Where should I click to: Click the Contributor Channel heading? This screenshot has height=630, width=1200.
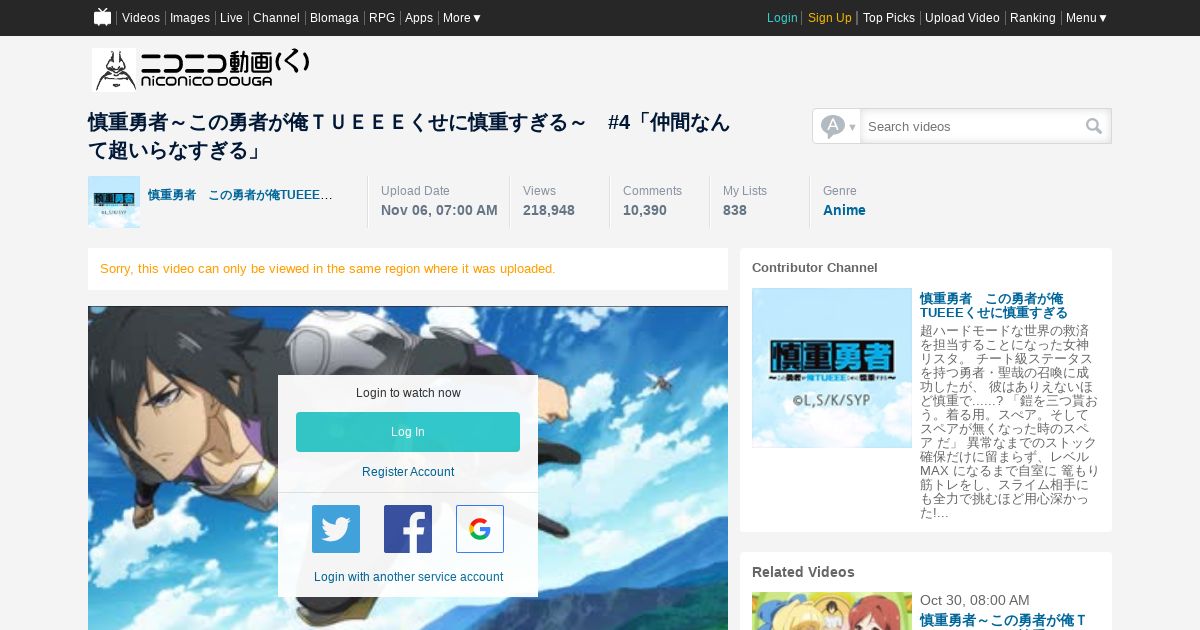click(815, 268)
